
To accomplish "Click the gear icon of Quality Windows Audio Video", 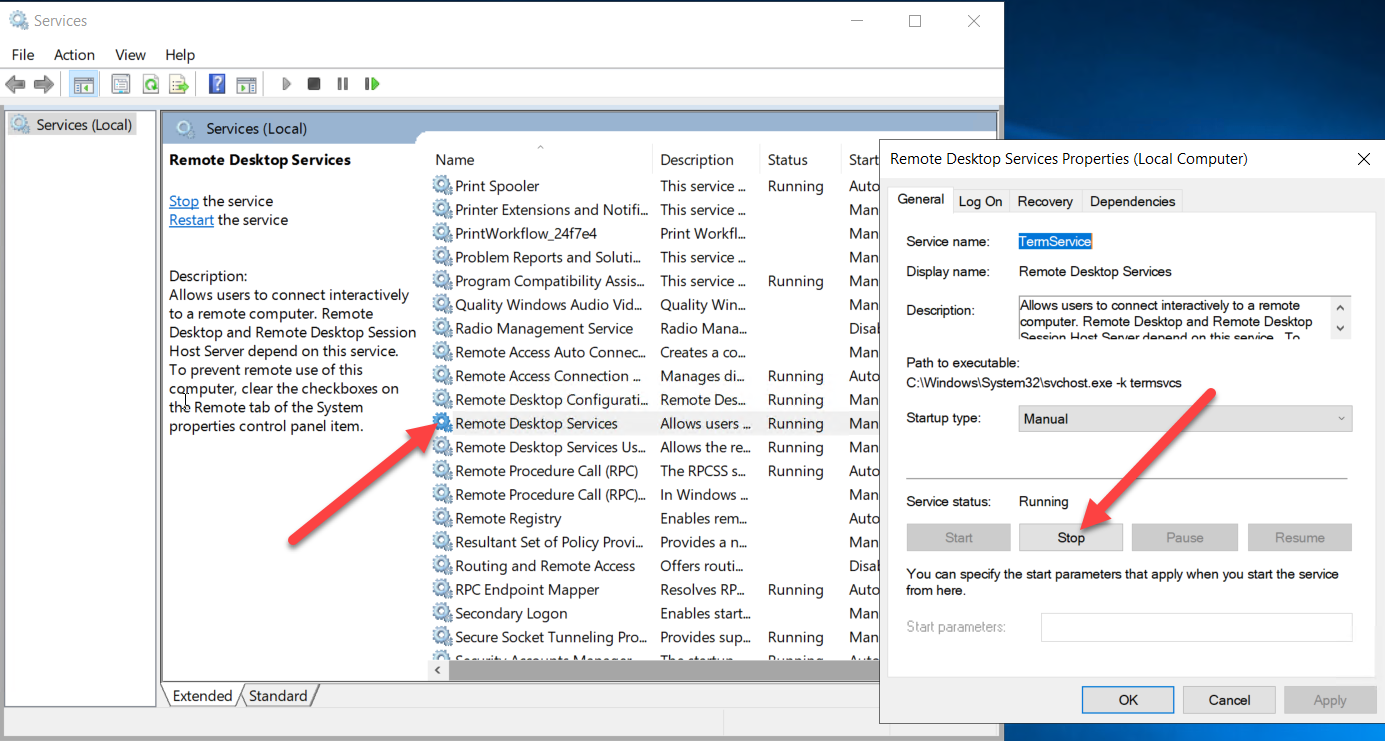I will coord(442,305).
